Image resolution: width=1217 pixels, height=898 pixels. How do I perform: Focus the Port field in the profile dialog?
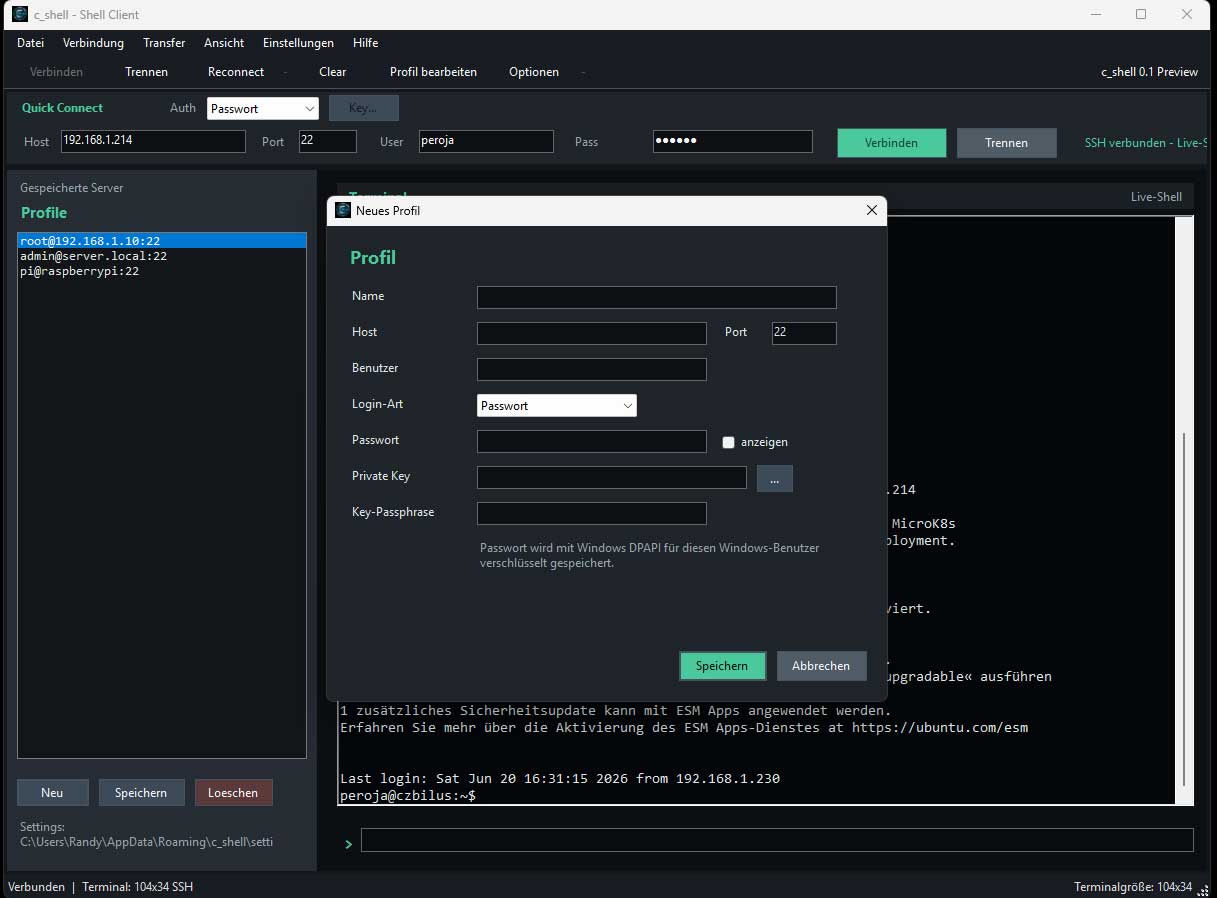tap(804, 333)
